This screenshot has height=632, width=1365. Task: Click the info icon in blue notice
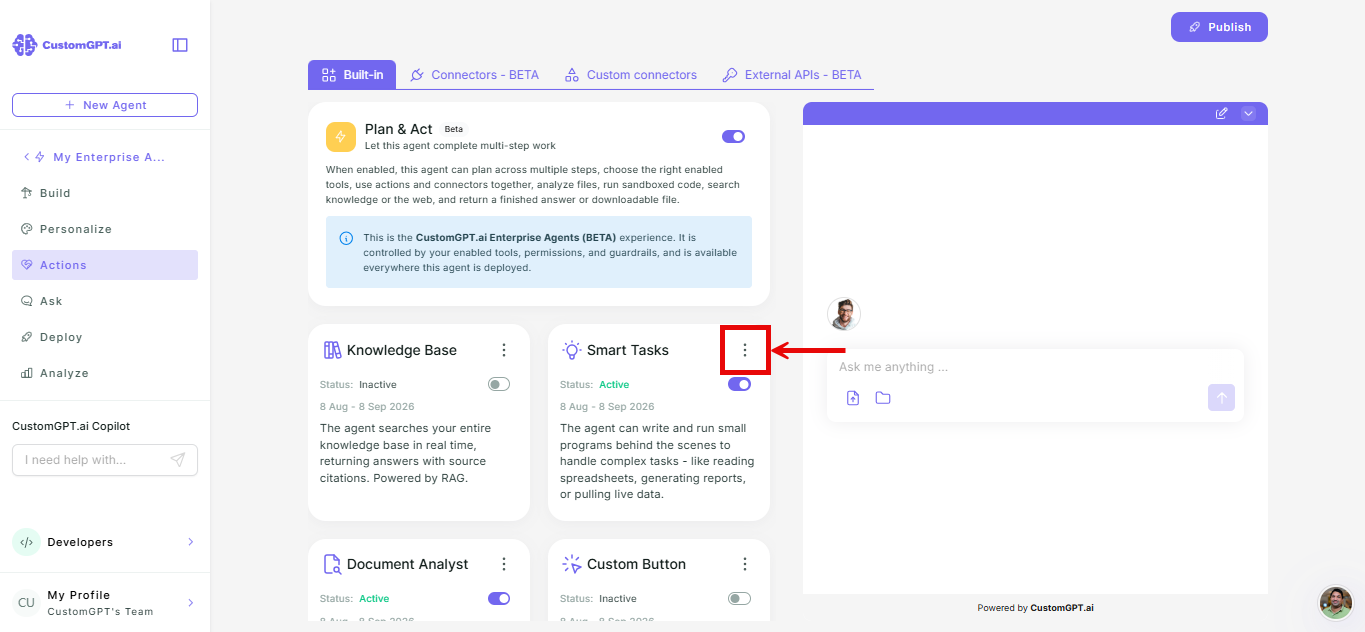point(346,238)
